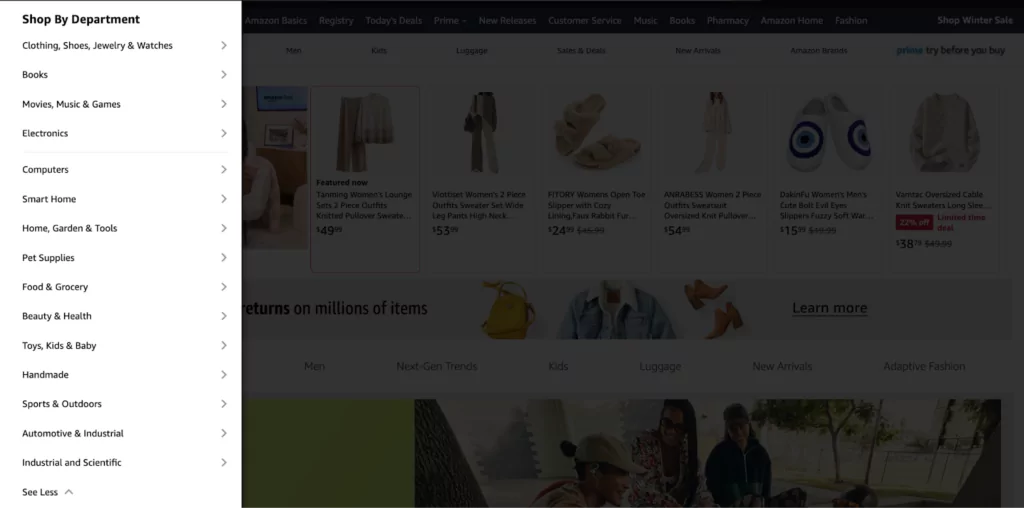Go to Registry in top nav
The height and width of the screenshot is (508, 1024).
click(x=336, y=20)
